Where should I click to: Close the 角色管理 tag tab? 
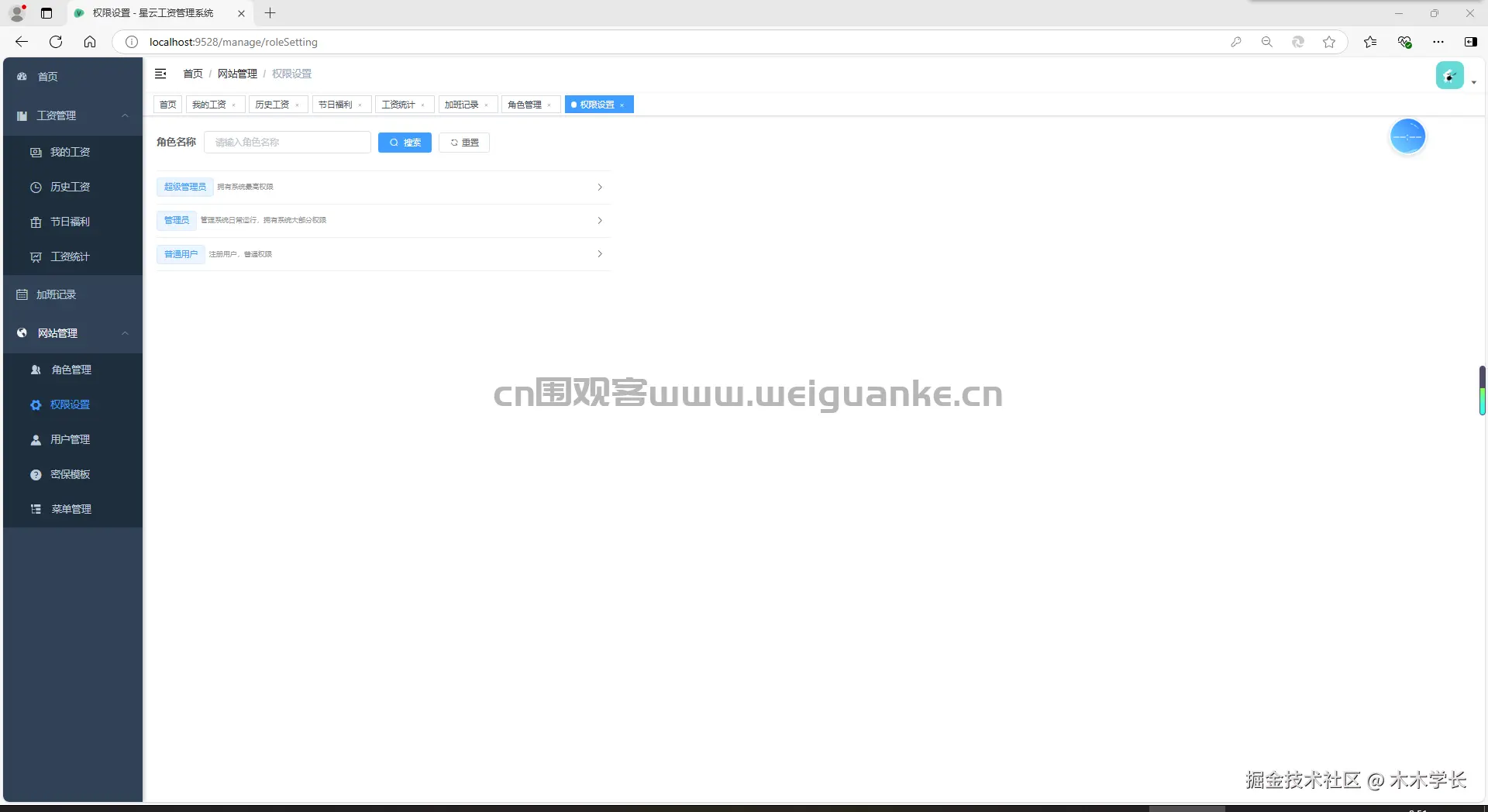[x=549, y=105]
